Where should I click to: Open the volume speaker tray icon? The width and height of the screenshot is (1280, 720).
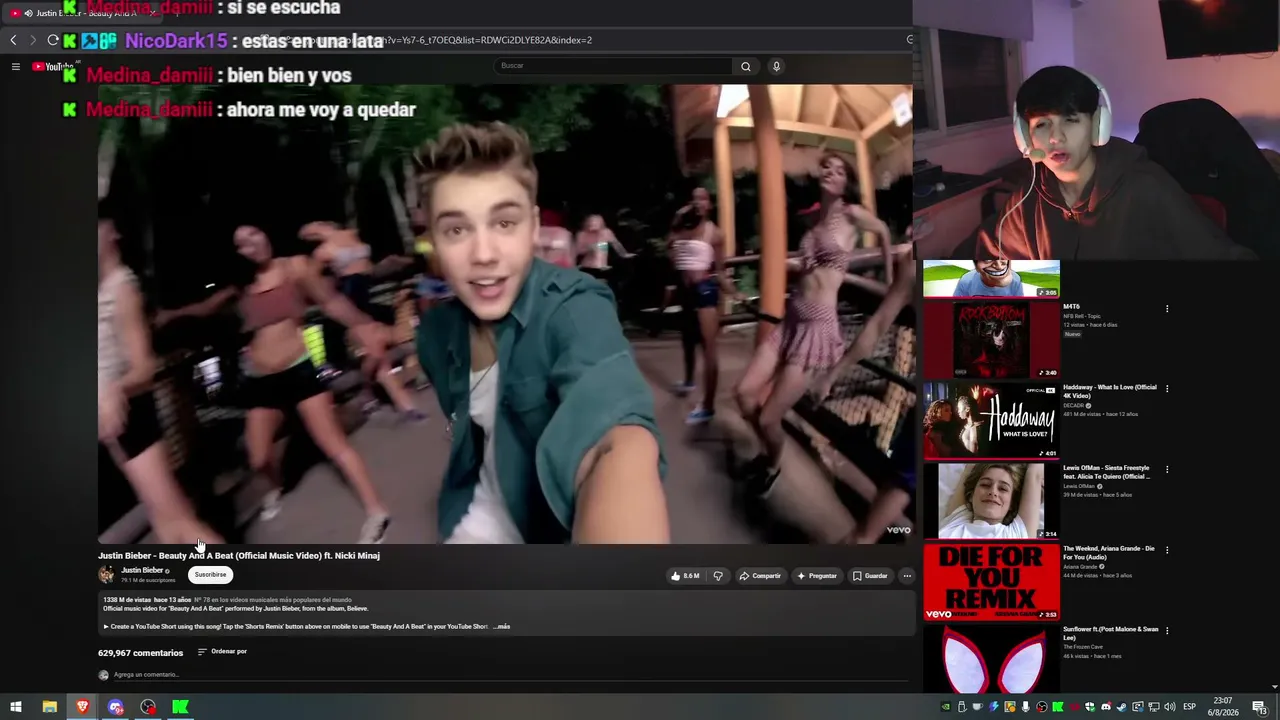tap(1170, 707)
